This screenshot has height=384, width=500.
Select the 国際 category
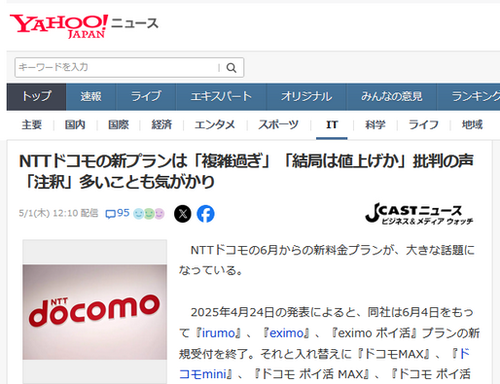[118, 125]
